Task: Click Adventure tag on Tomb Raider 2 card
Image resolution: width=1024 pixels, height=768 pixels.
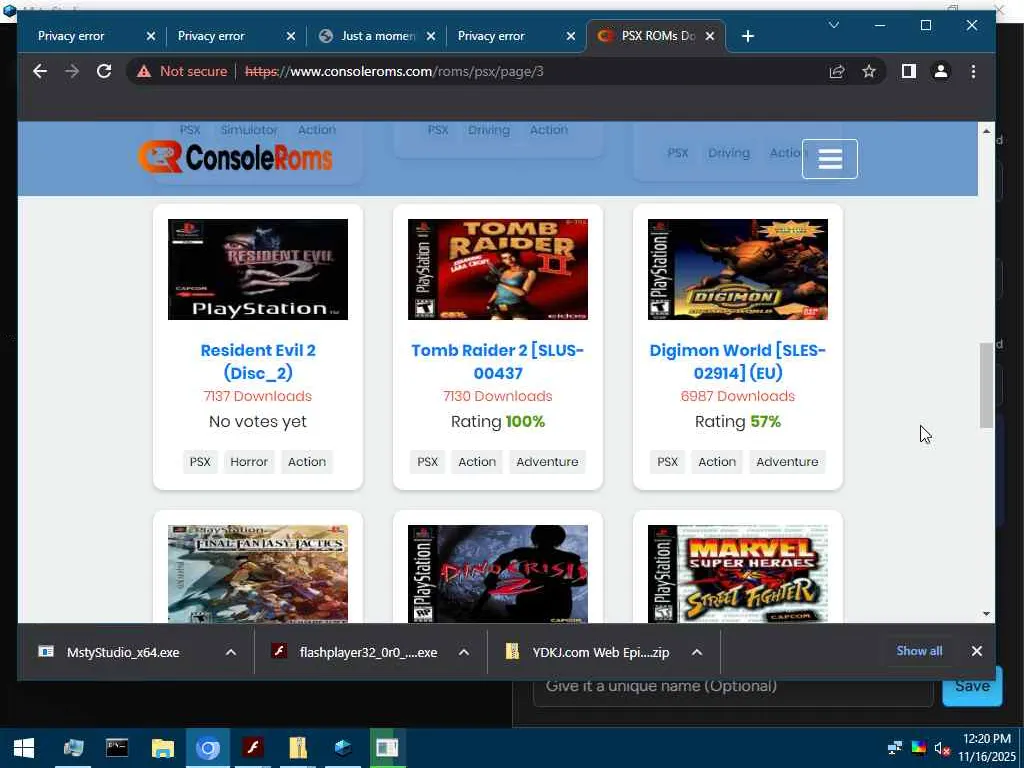Action: pyautogui.click(x=547, y=462)
